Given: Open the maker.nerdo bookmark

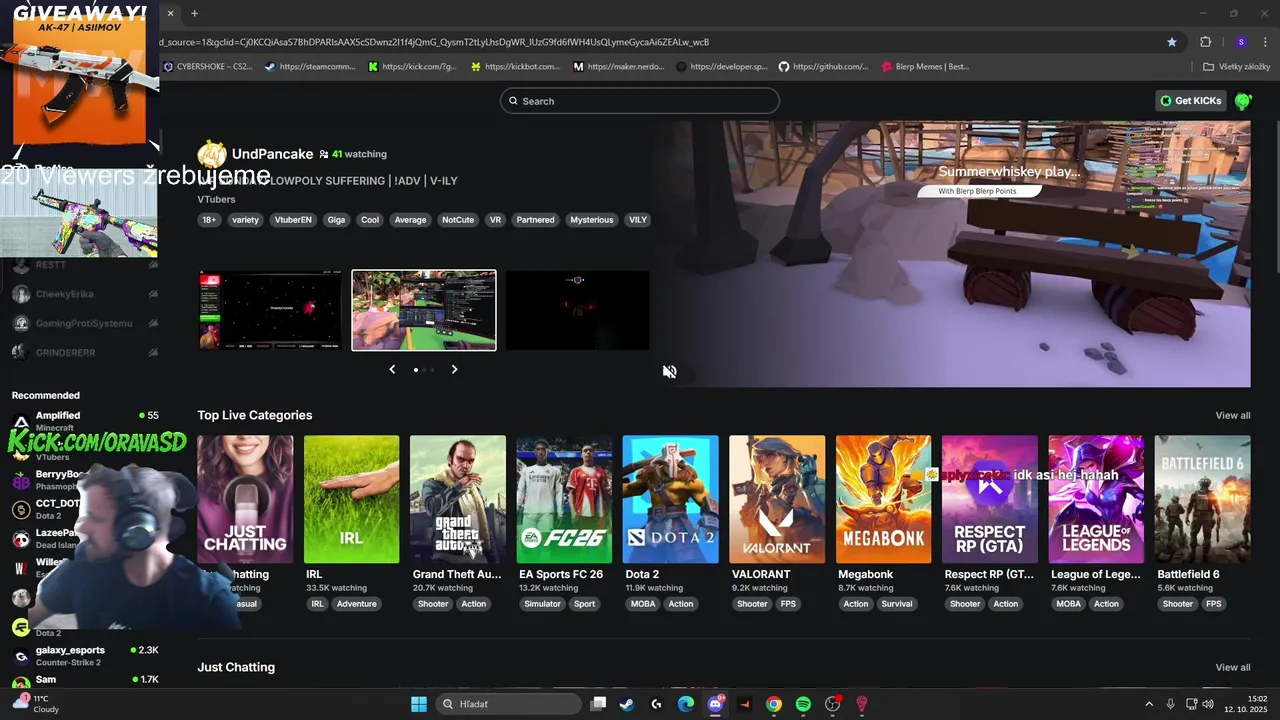Looking at the screenshot, I should coord(618,67).
